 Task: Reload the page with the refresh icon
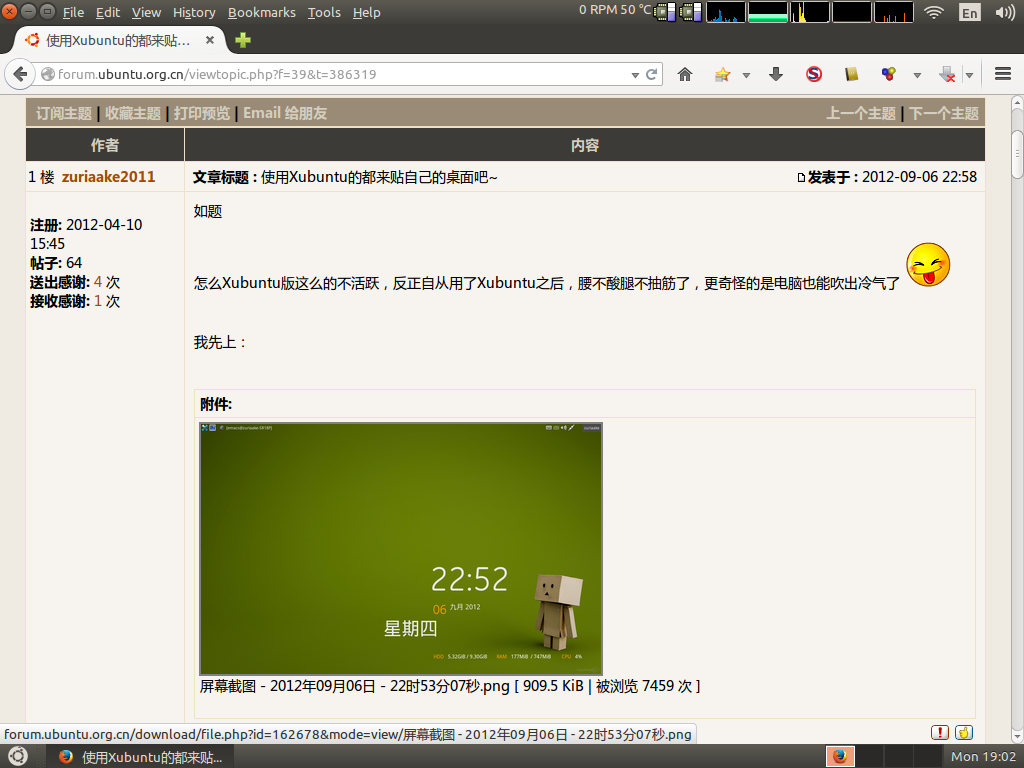[x=651, y=74]
